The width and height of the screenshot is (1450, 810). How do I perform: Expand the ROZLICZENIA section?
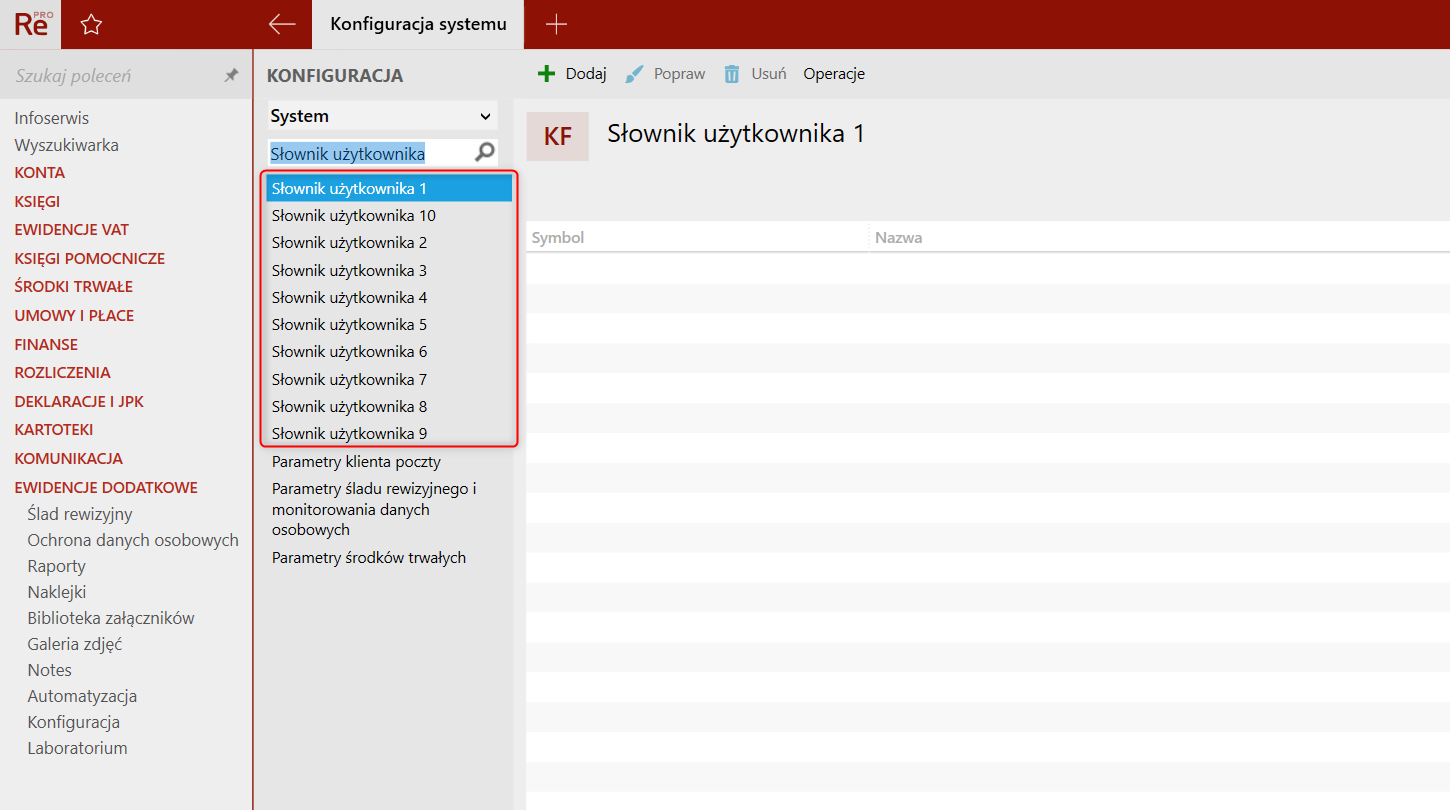[63, 373]
